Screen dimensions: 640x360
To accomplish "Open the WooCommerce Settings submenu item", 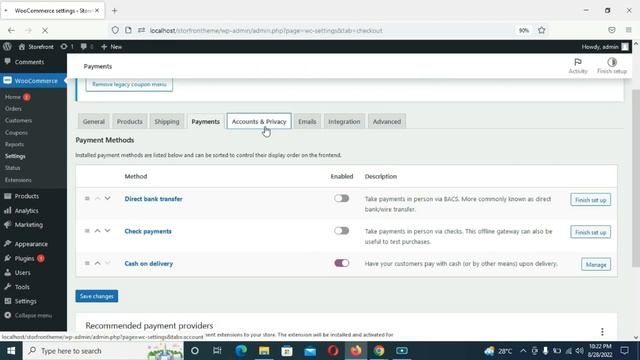I will [x=15, y=156].
